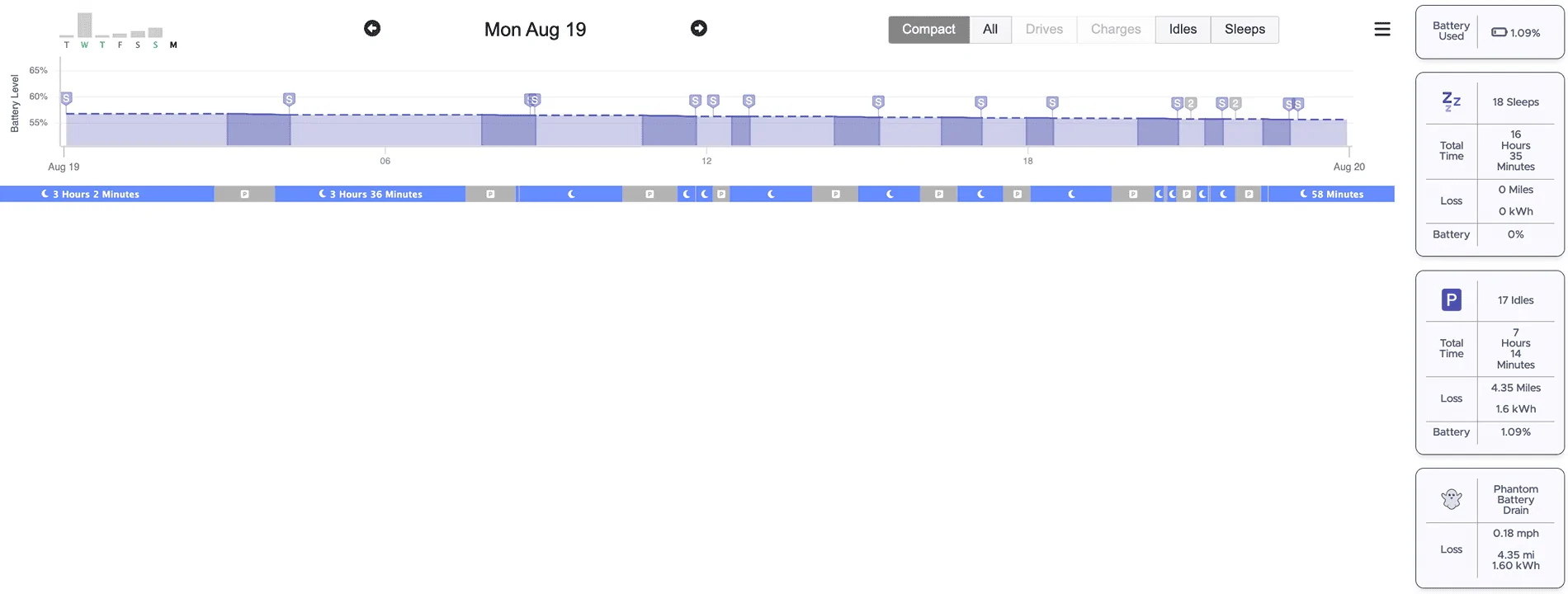This screenshot has width=1568, height=594.
Task: Open the hamburger menu
Action: (x=1382, y=29)
